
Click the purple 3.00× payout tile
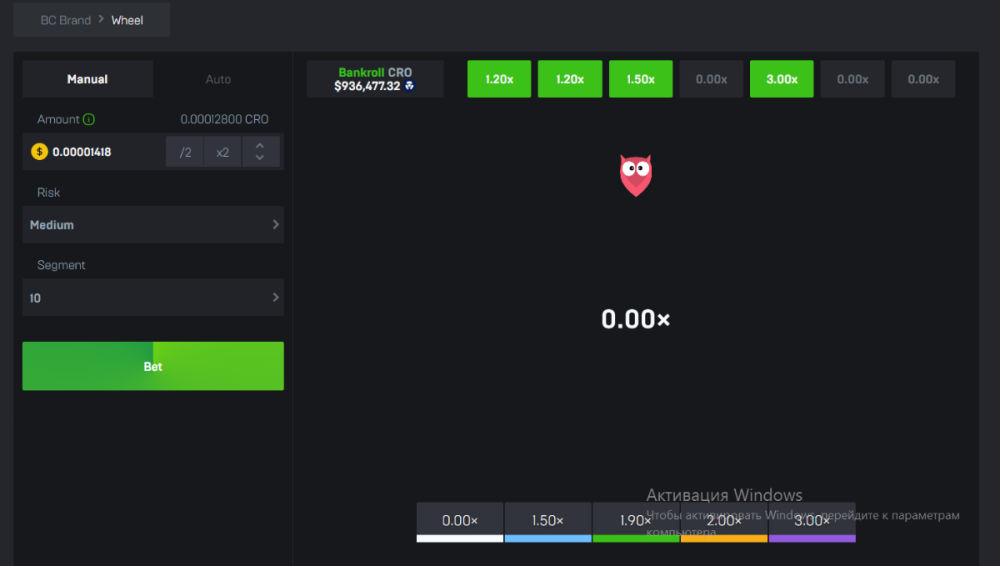(812, 521)
